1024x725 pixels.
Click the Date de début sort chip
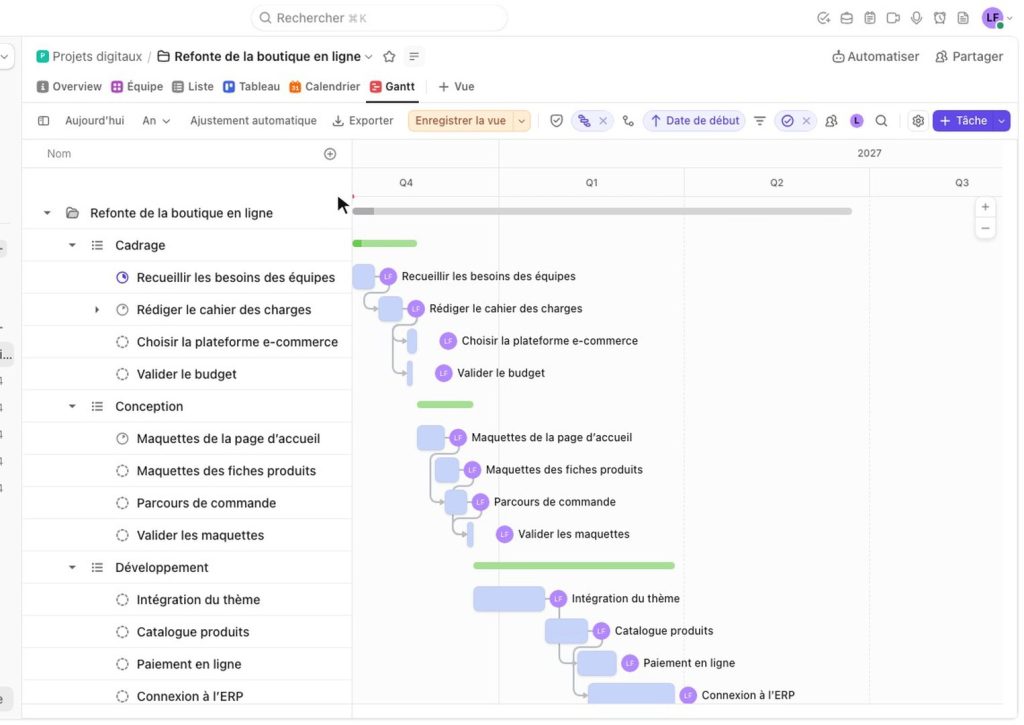(695, 121)
